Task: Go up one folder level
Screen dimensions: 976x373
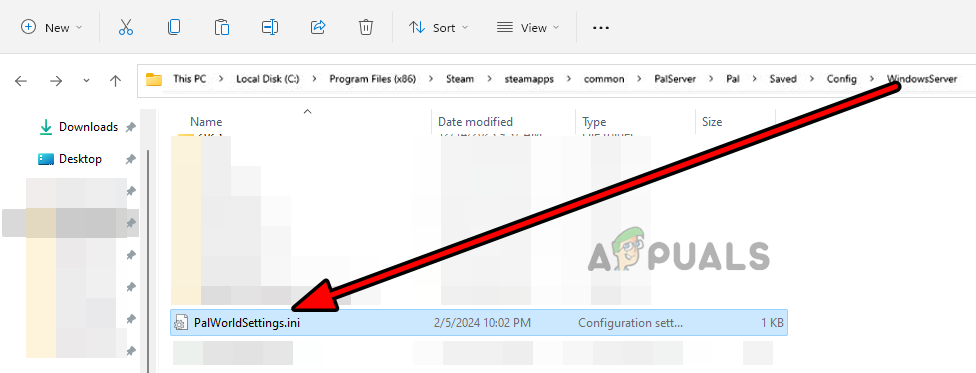Action: coord(115,80)
